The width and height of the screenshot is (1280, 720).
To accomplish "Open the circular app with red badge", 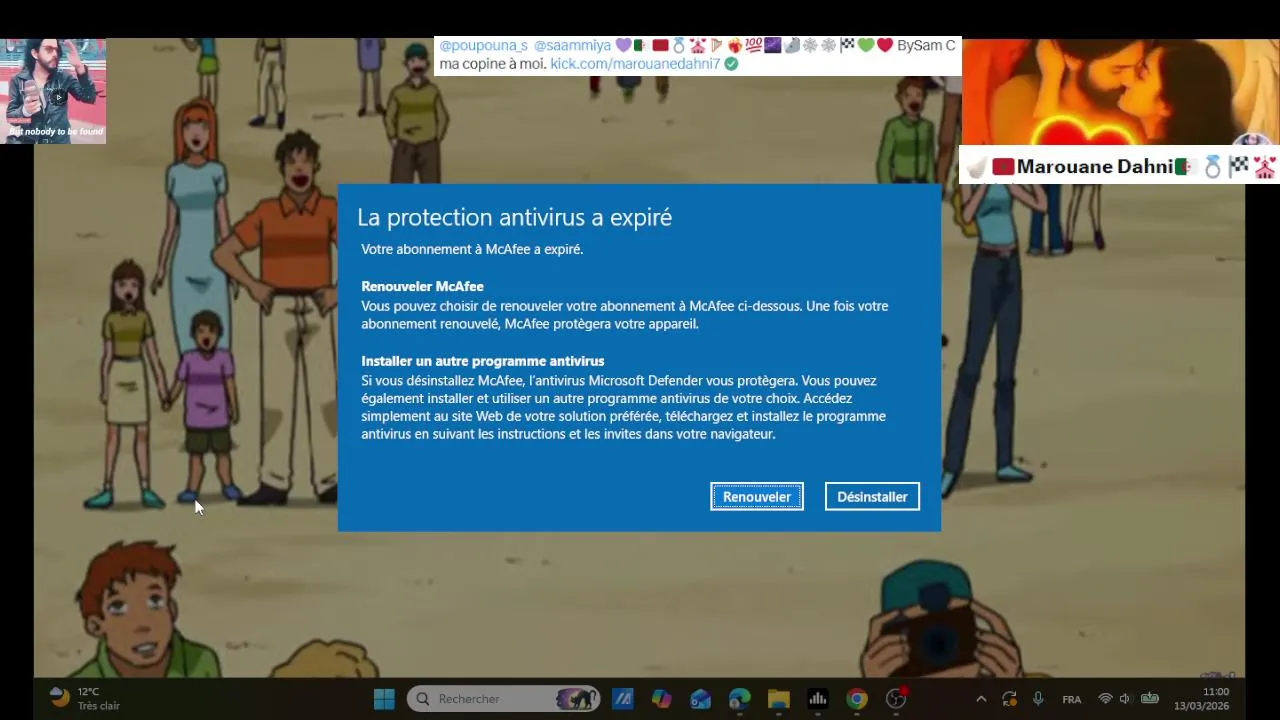I will [896, 699].
